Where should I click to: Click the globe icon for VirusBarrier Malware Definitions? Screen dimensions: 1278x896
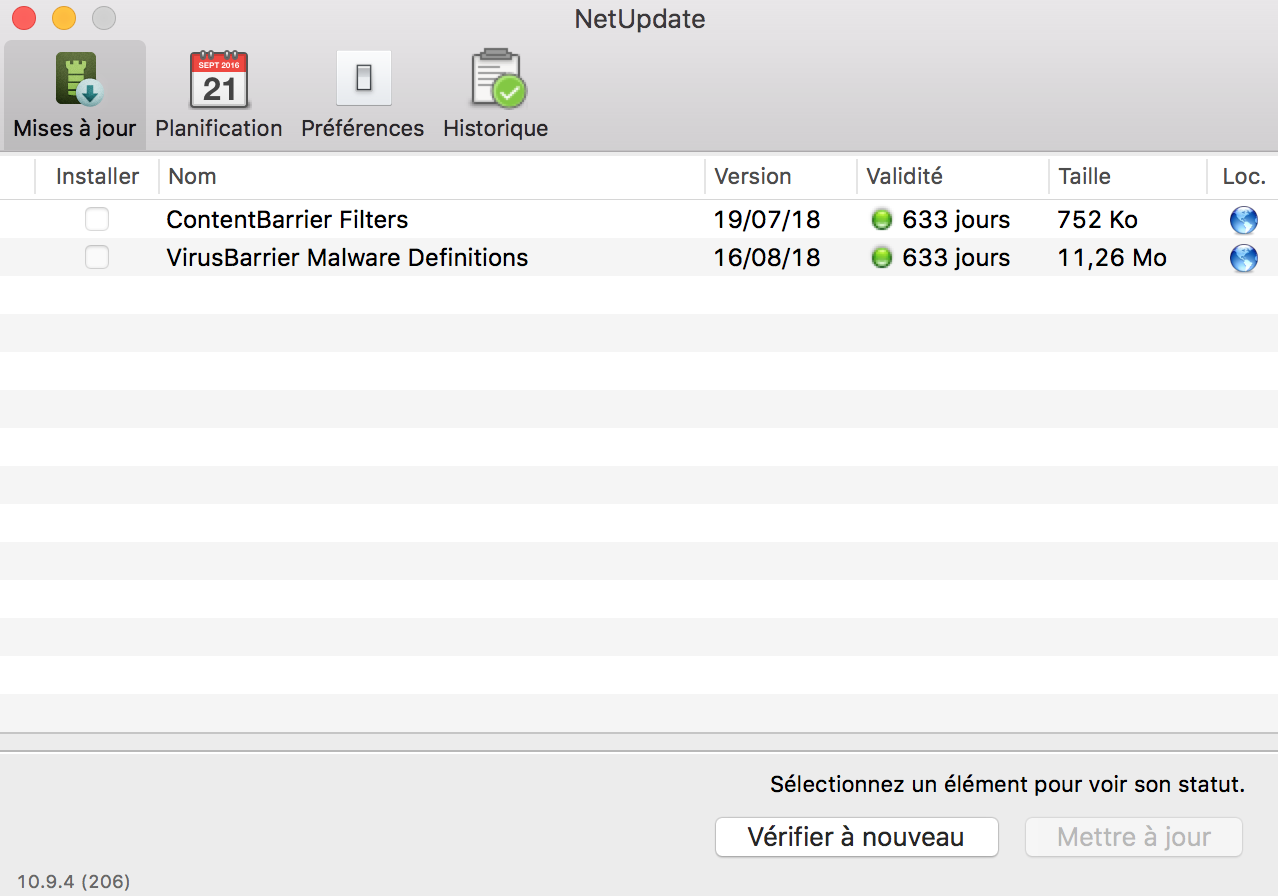click(x=1243, y=258)
